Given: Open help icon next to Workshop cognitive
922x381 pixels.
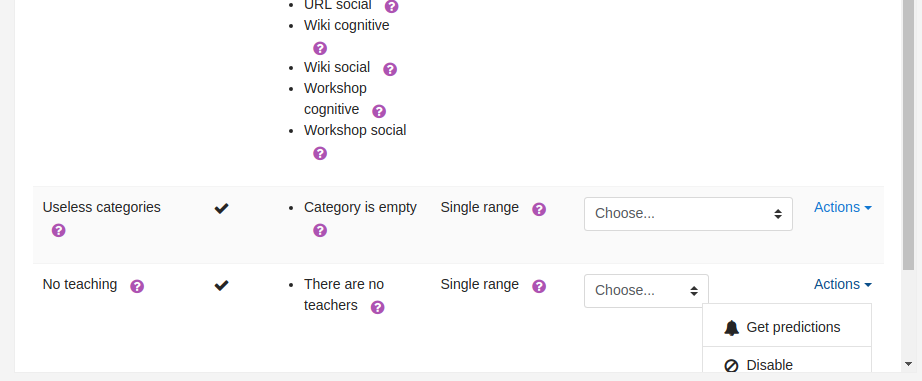Looking at the screenshot, I should point(379,111).
